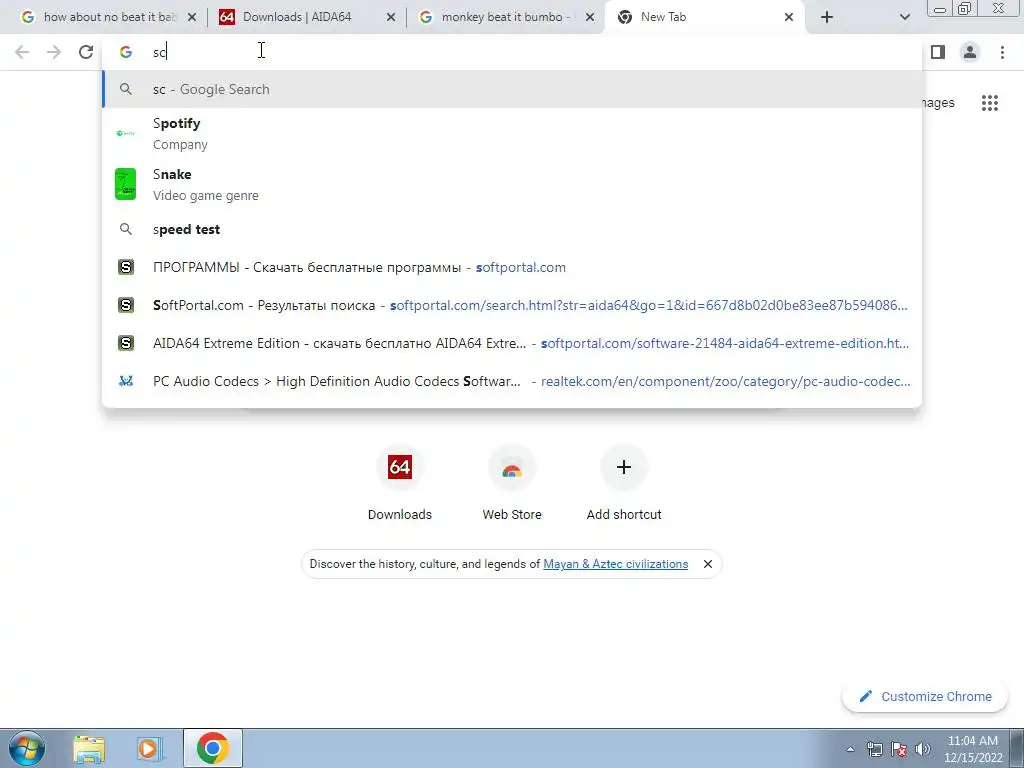Reload the current page
The width and height of the screenshot is (1024, 768).
(x=86, y=52)
